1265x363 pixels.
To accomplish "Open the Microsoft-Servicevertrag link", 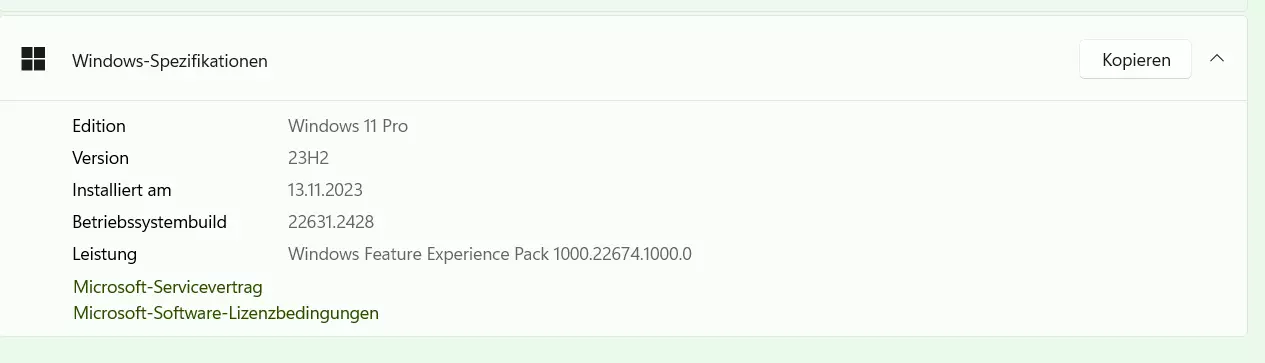I will [x=168, y=287].
